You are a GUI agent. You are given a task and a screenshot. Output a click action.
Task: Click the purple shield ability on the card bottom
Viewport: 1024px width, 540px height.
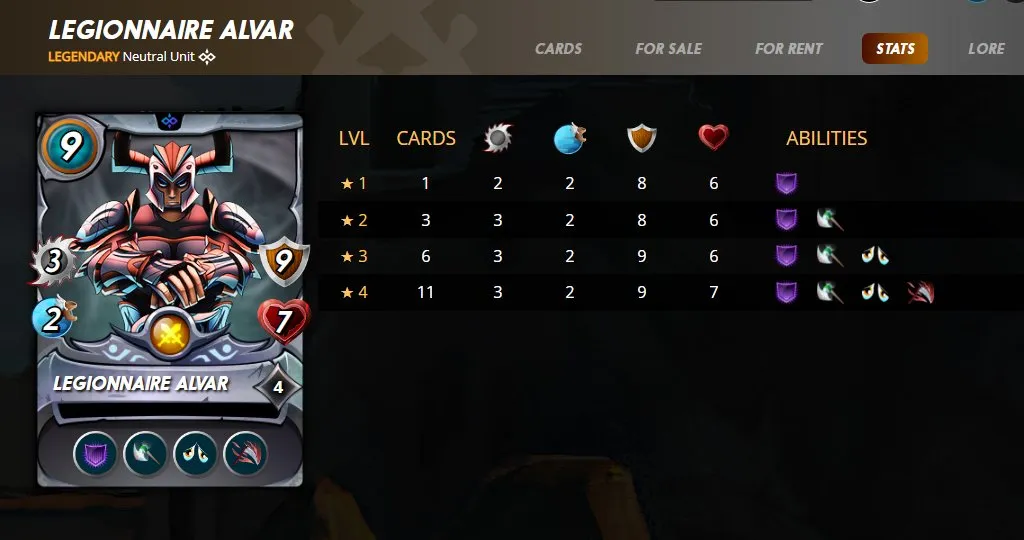(x=95, y=453)
